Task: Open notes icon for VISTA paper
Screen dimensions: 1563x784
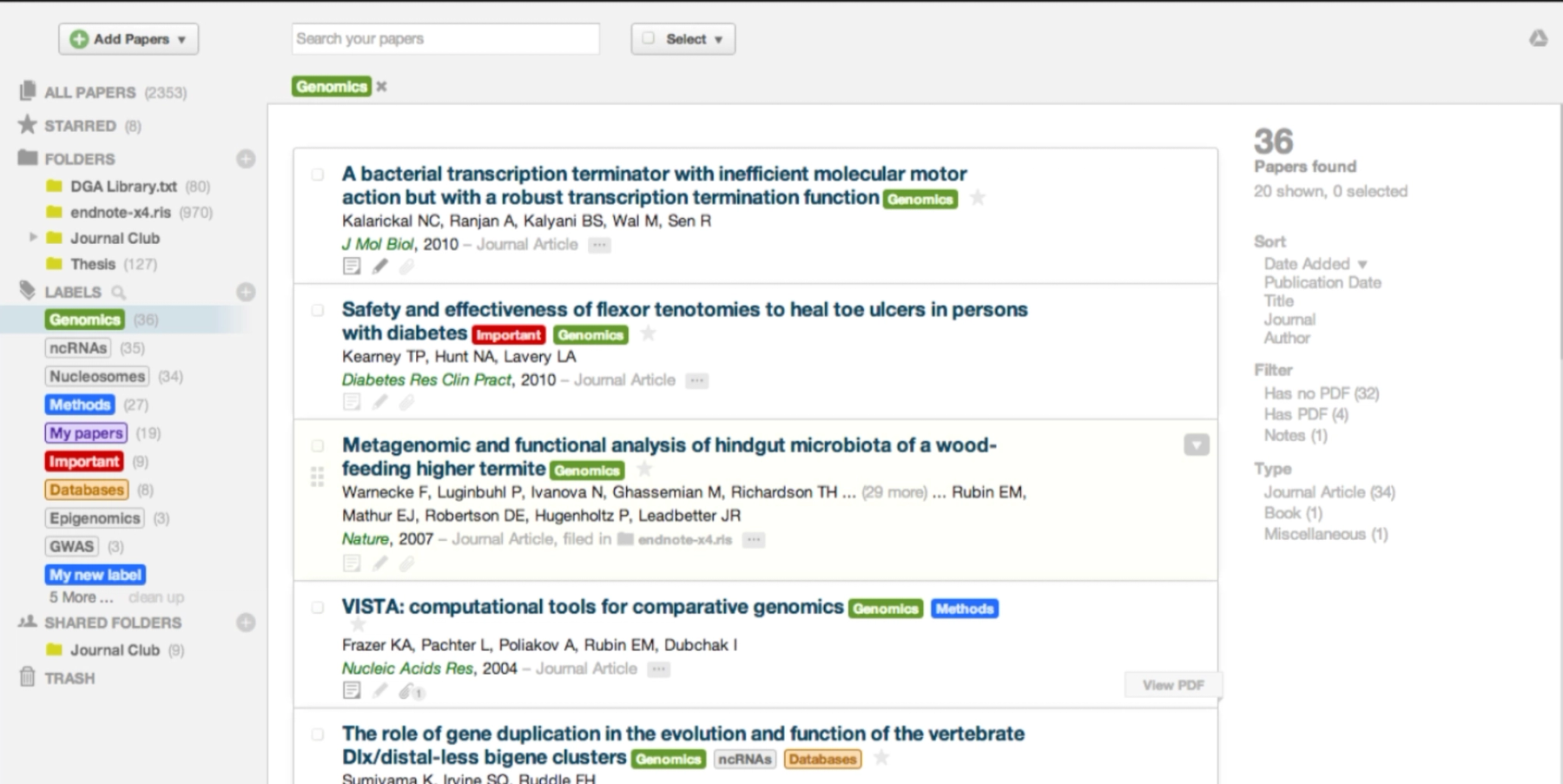Action: [352, 690]
